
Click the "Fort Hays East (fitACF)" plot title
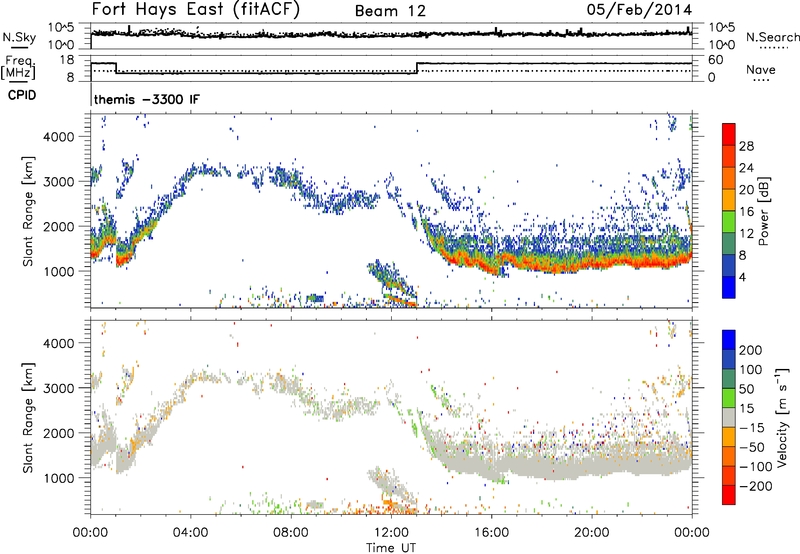click(196, 10)
